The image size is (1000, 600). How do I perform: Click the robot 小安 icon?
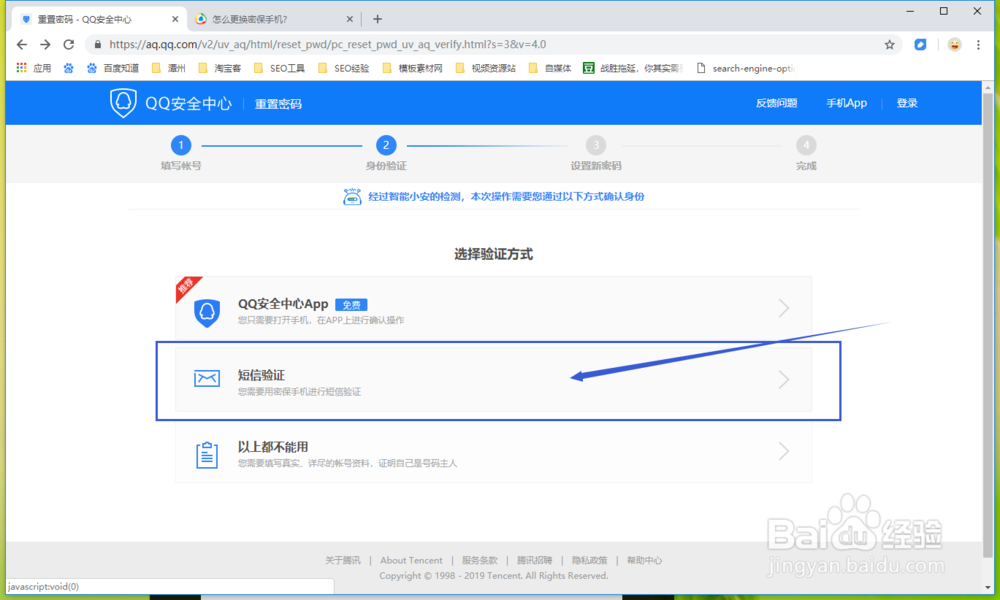tap(352, 197)
